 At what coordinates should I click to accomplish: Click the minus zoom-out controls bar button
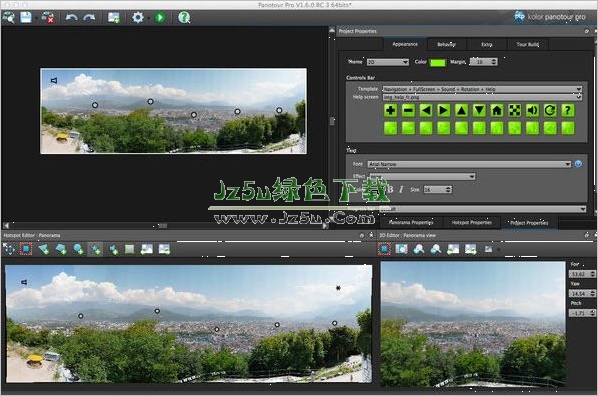coord(408,111)
